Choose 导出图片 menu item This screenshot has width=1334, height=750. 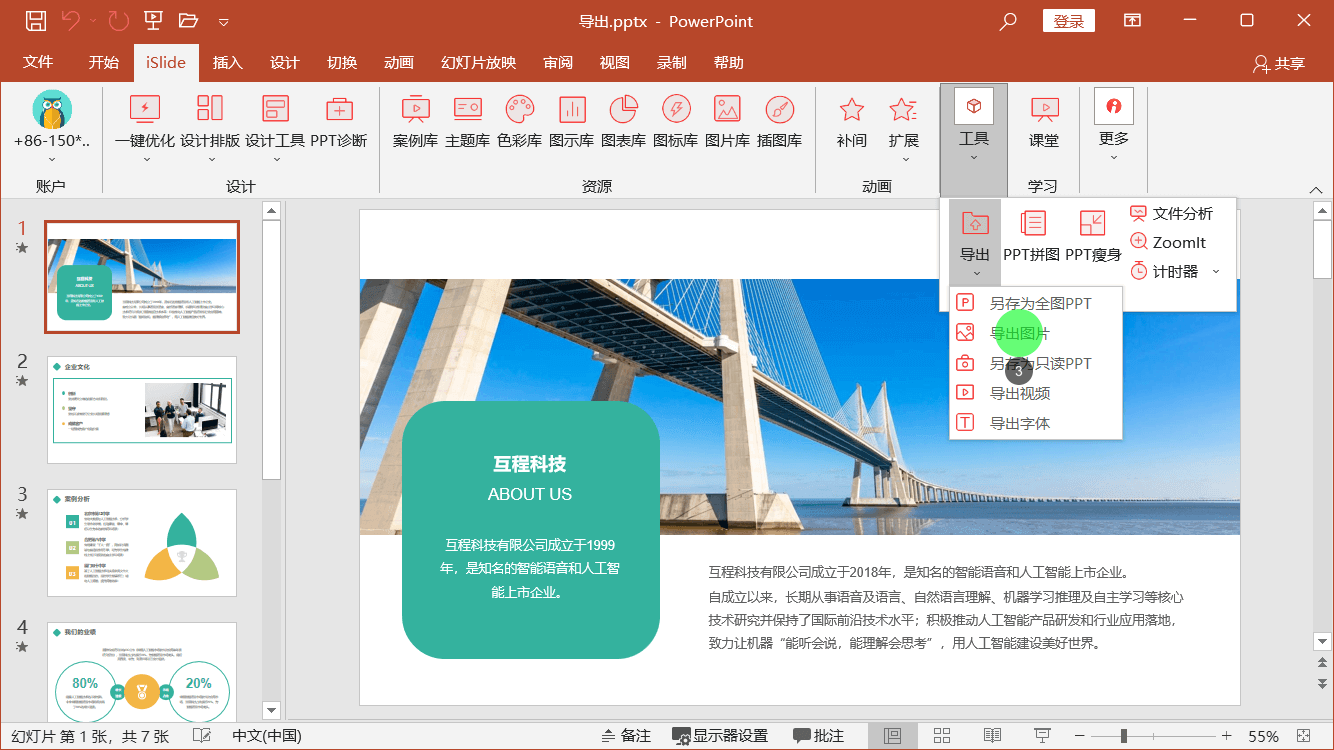coord(1036,333)
